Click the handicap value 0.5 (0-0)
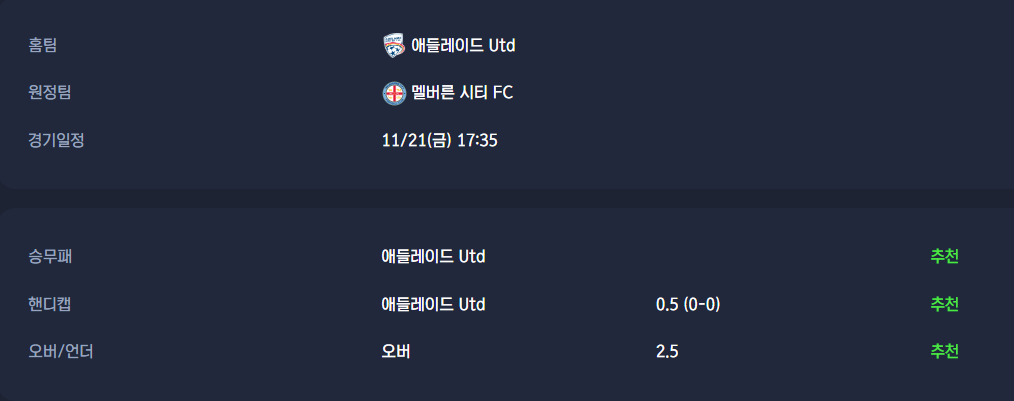The height and width of the screenshot is (401, 1014). tap(687, 304)
